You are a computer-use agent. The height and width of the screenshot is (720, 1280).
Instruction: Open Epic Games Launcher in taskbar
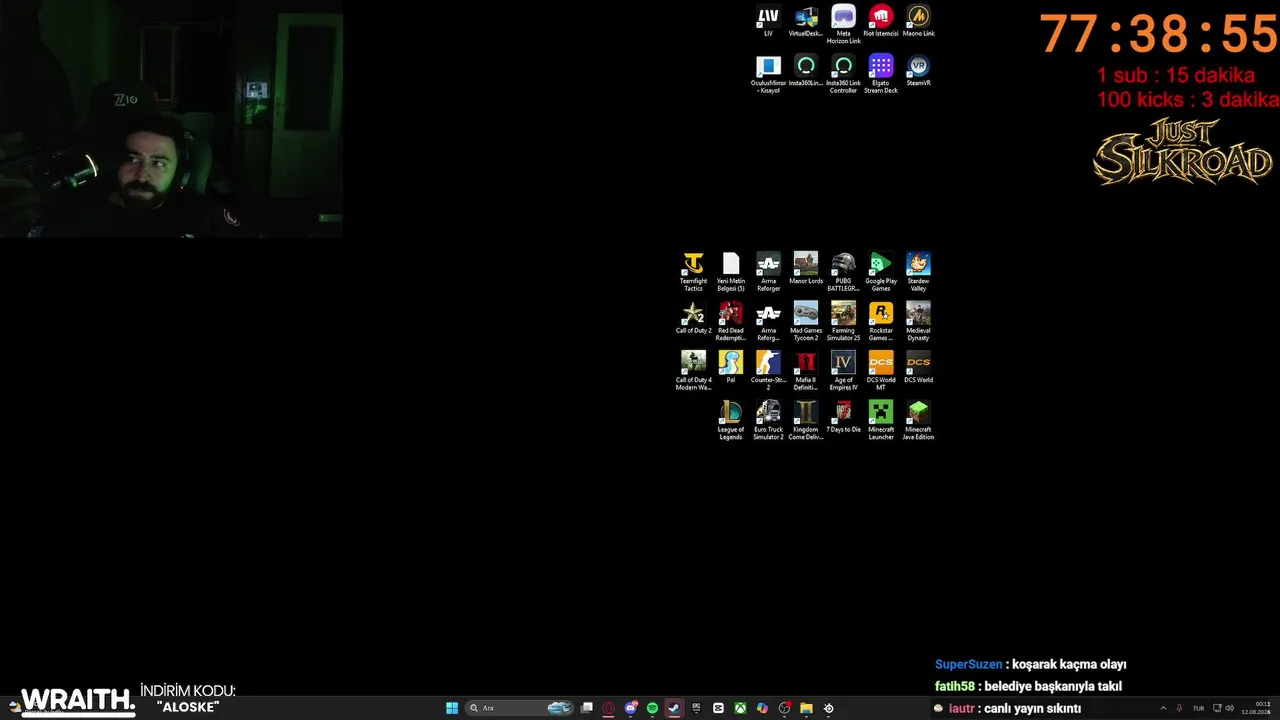click(696, 708)
